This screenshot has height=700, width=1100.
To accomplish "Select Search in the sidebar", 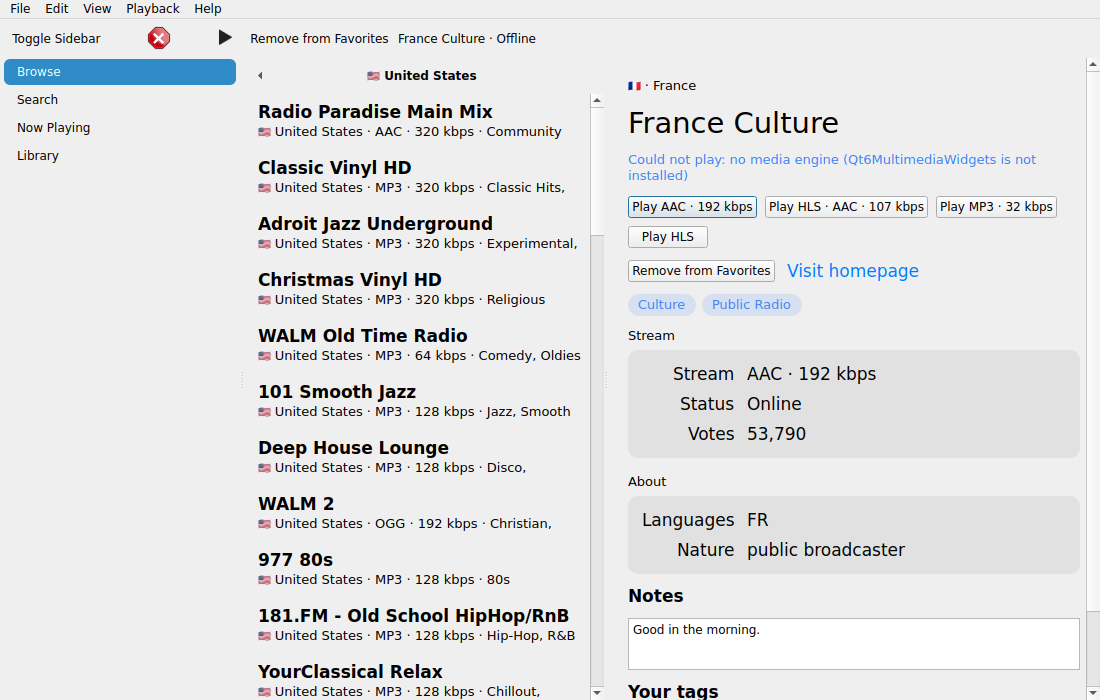I will 120,100.
